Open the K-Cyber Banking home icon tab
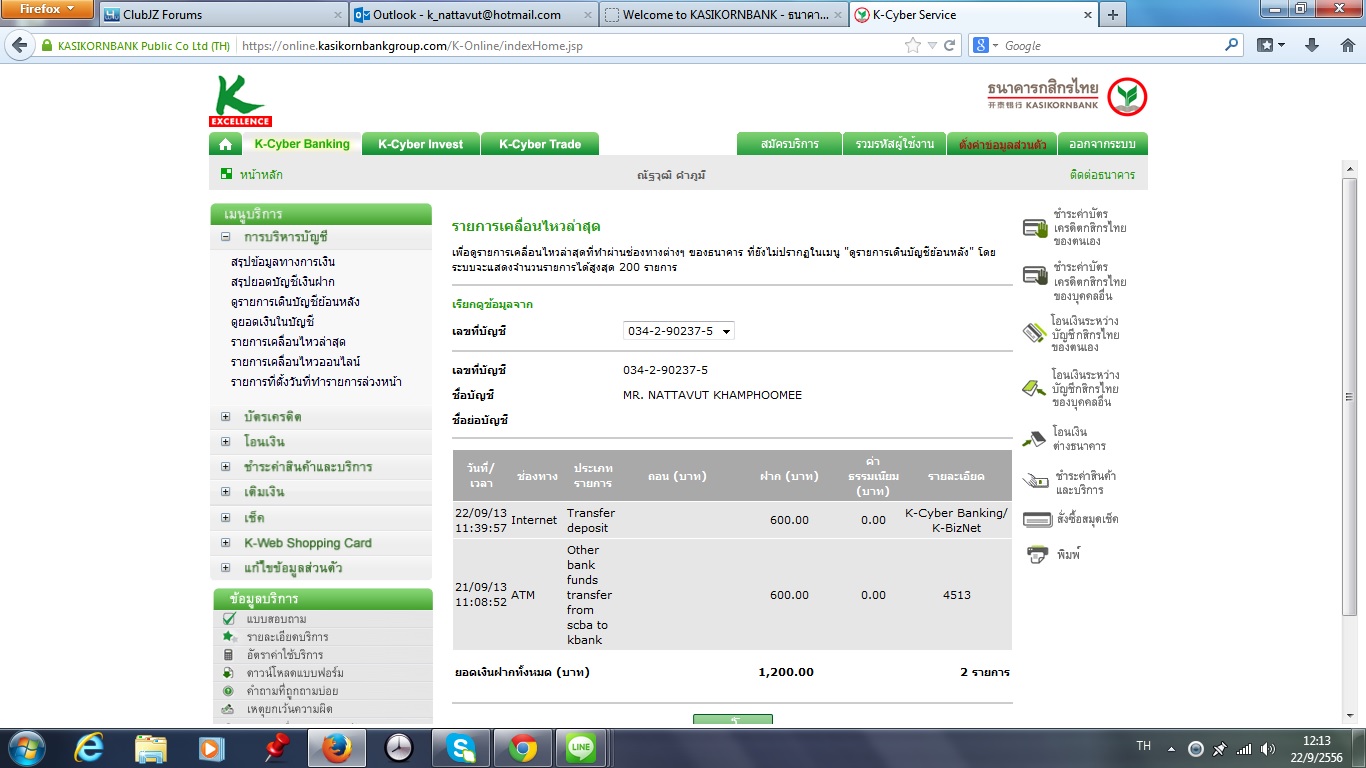This screenshot has width=1366, height=768. coord(225,144)
